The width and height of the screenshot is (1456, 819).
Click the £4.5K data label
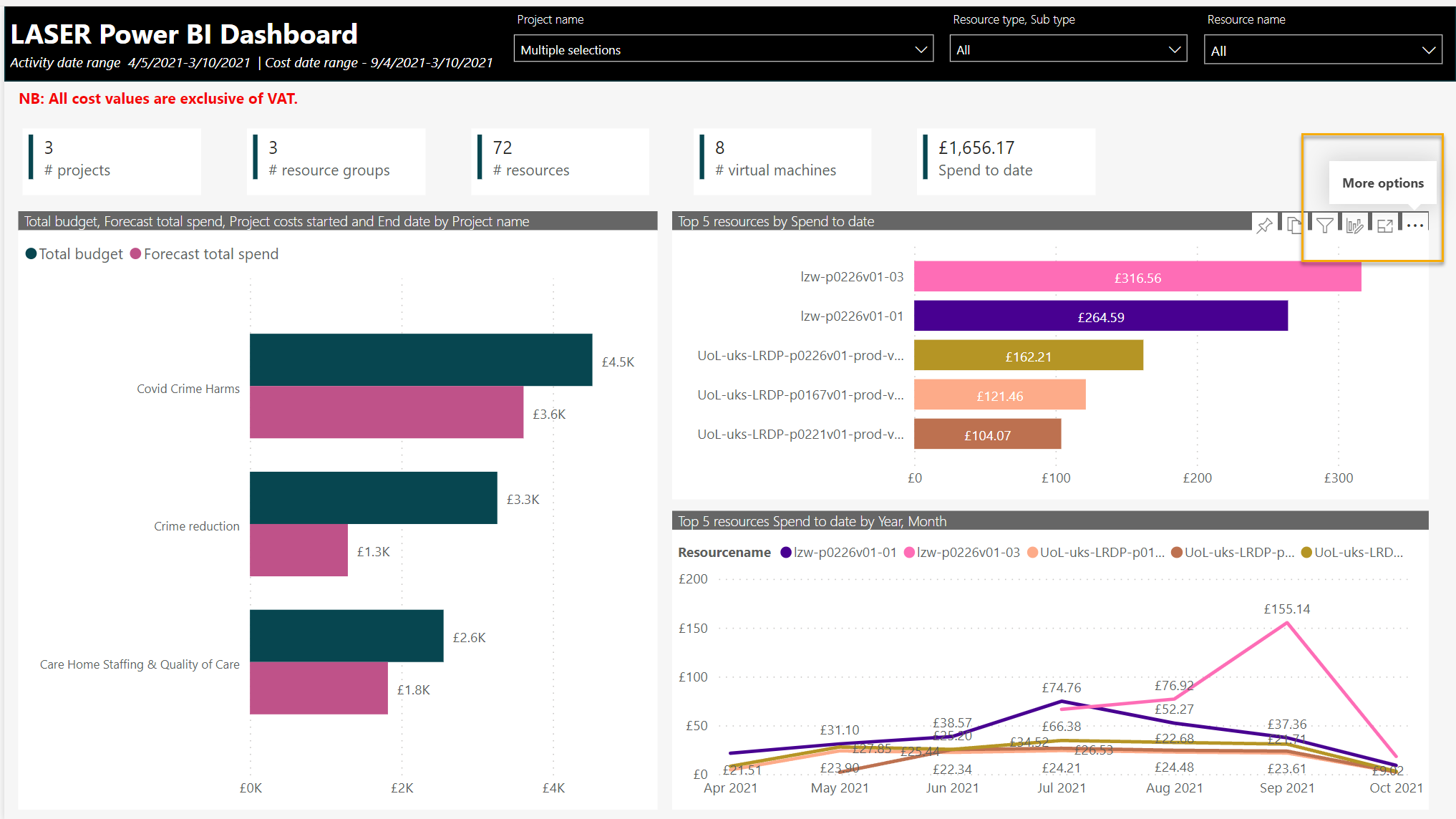(618, 362)
